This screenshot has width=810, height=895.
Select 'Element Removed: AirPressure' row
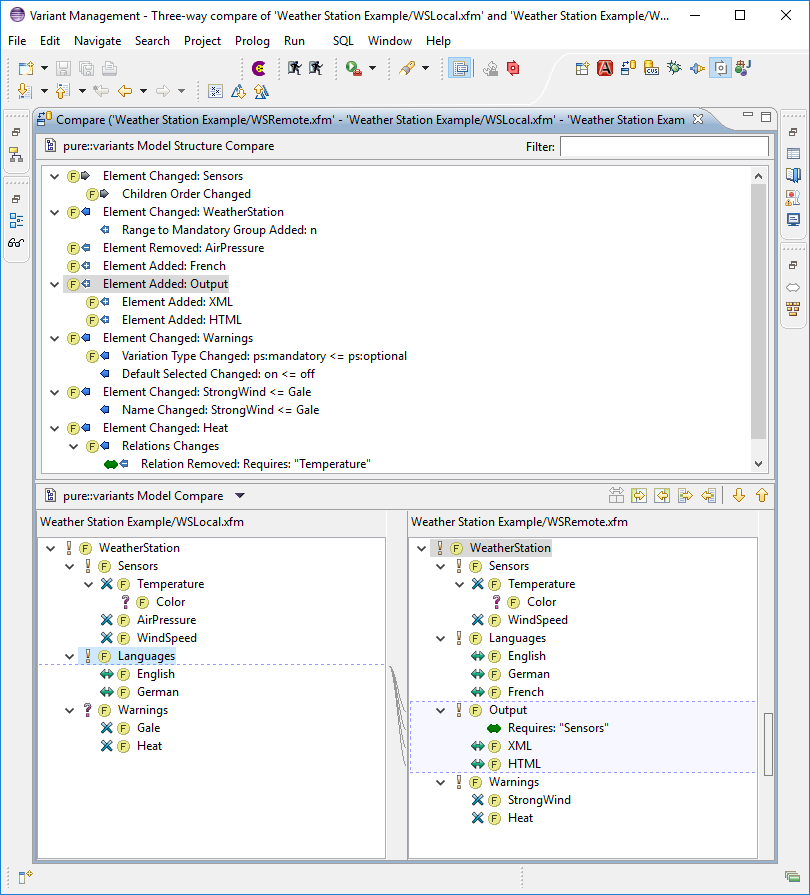(183, 248)
